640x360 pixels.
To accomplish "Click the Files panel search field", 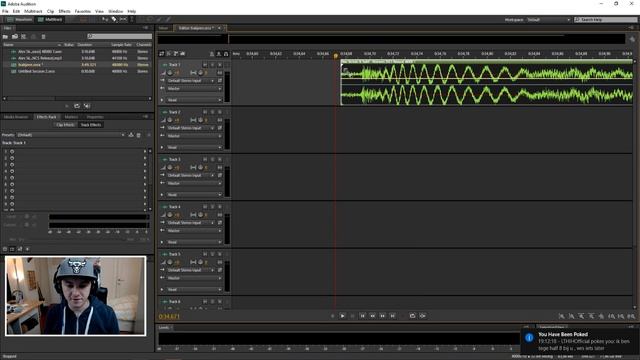I will click(x=119, y=36).
